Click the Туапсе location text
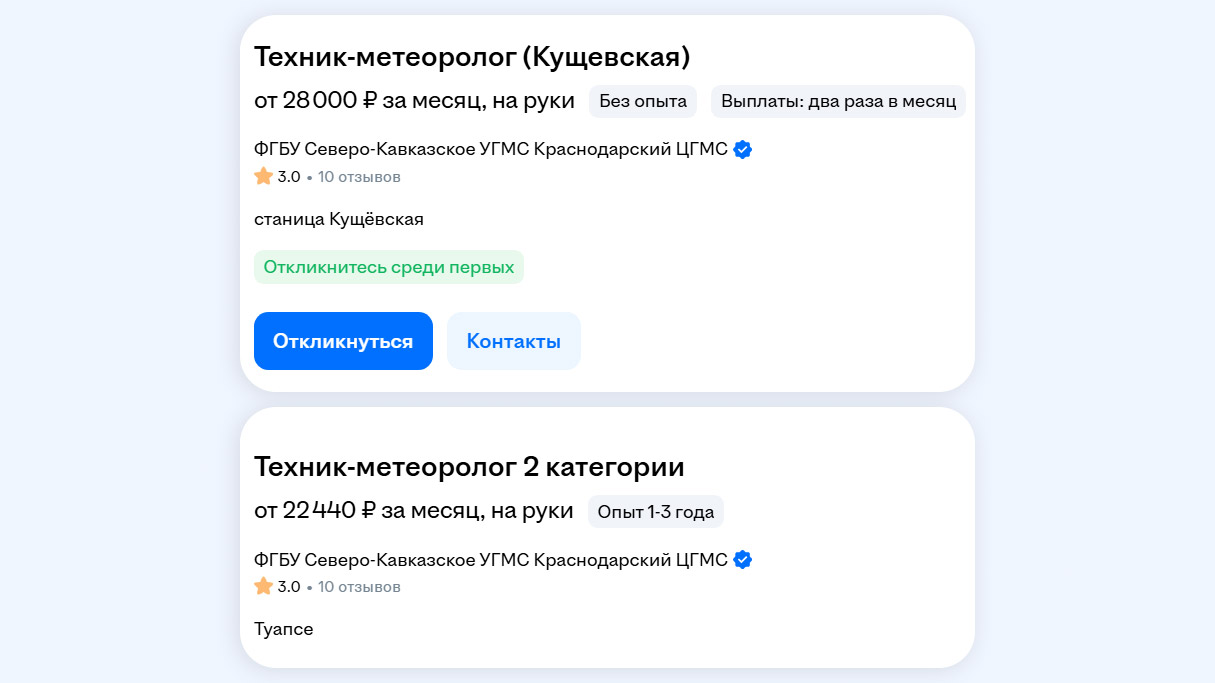1215x683 pixels. 284,629
